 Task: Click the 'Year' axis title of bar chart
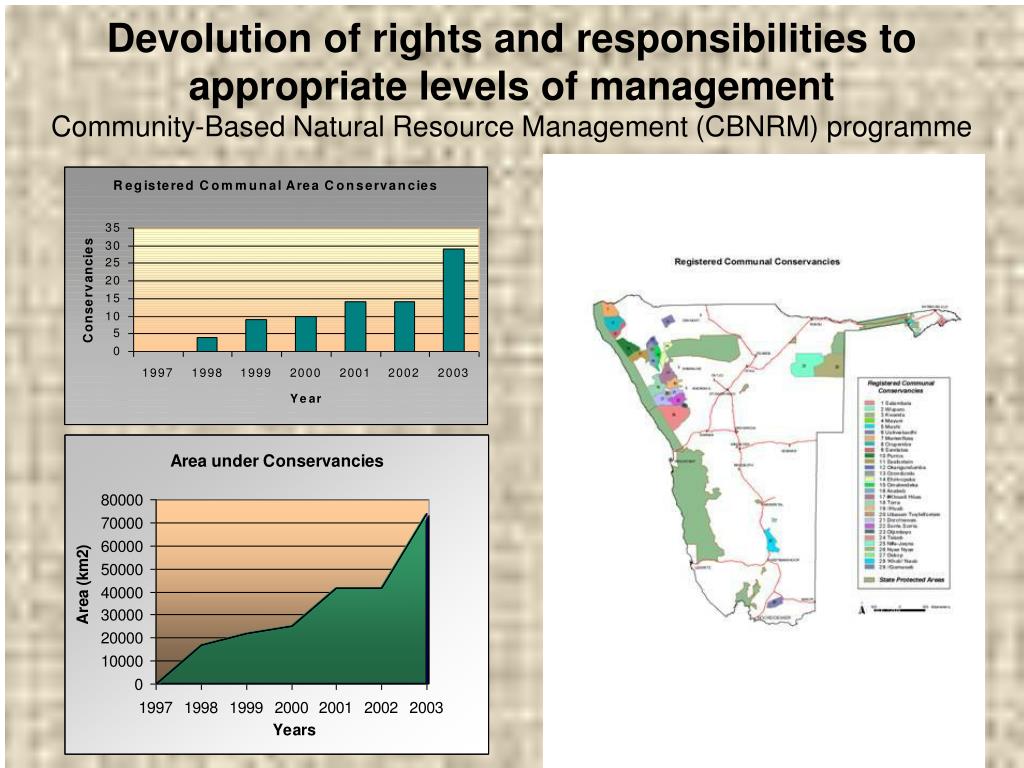click(x=306, y=398)
